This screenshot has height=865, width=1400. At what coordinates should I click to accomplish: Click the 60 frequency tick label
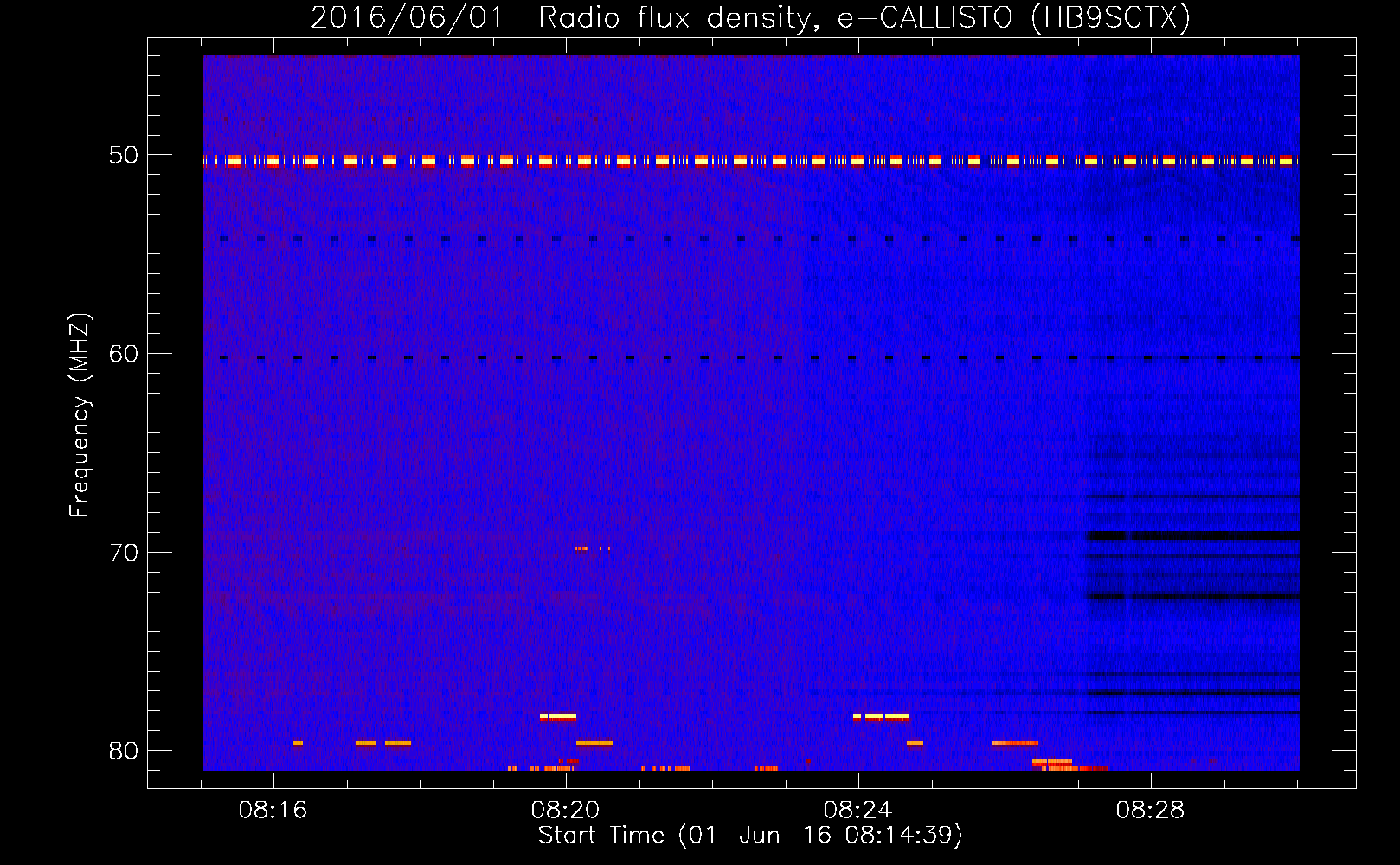(124, 353)
